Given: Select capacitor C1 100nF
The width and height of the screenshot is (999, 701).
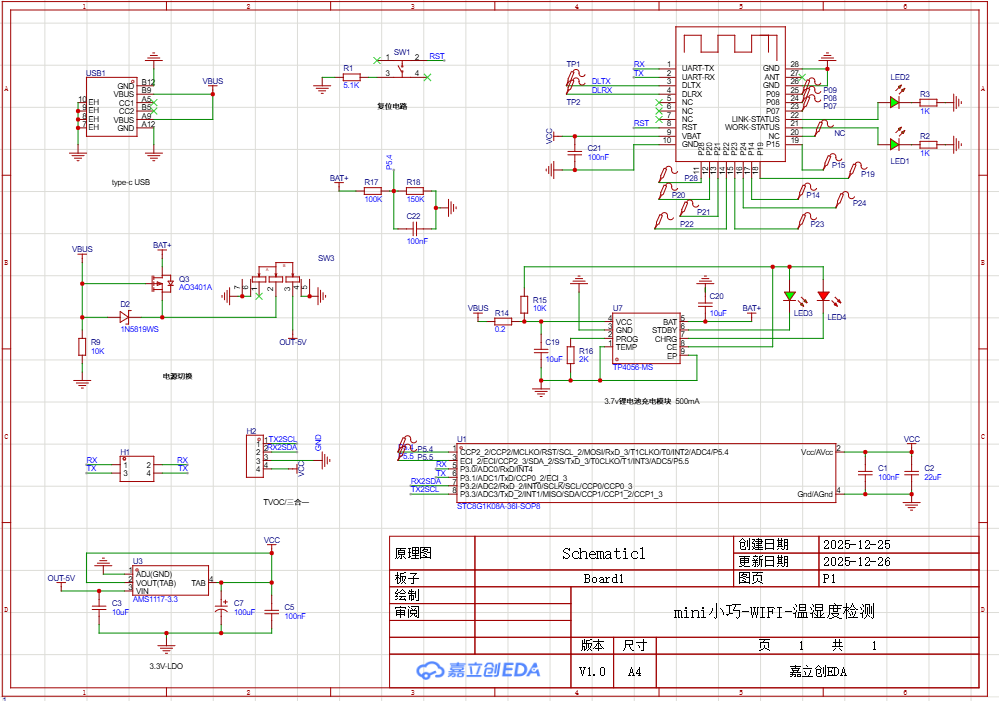Looking at the screenshot, I should [x=865, y=473].
